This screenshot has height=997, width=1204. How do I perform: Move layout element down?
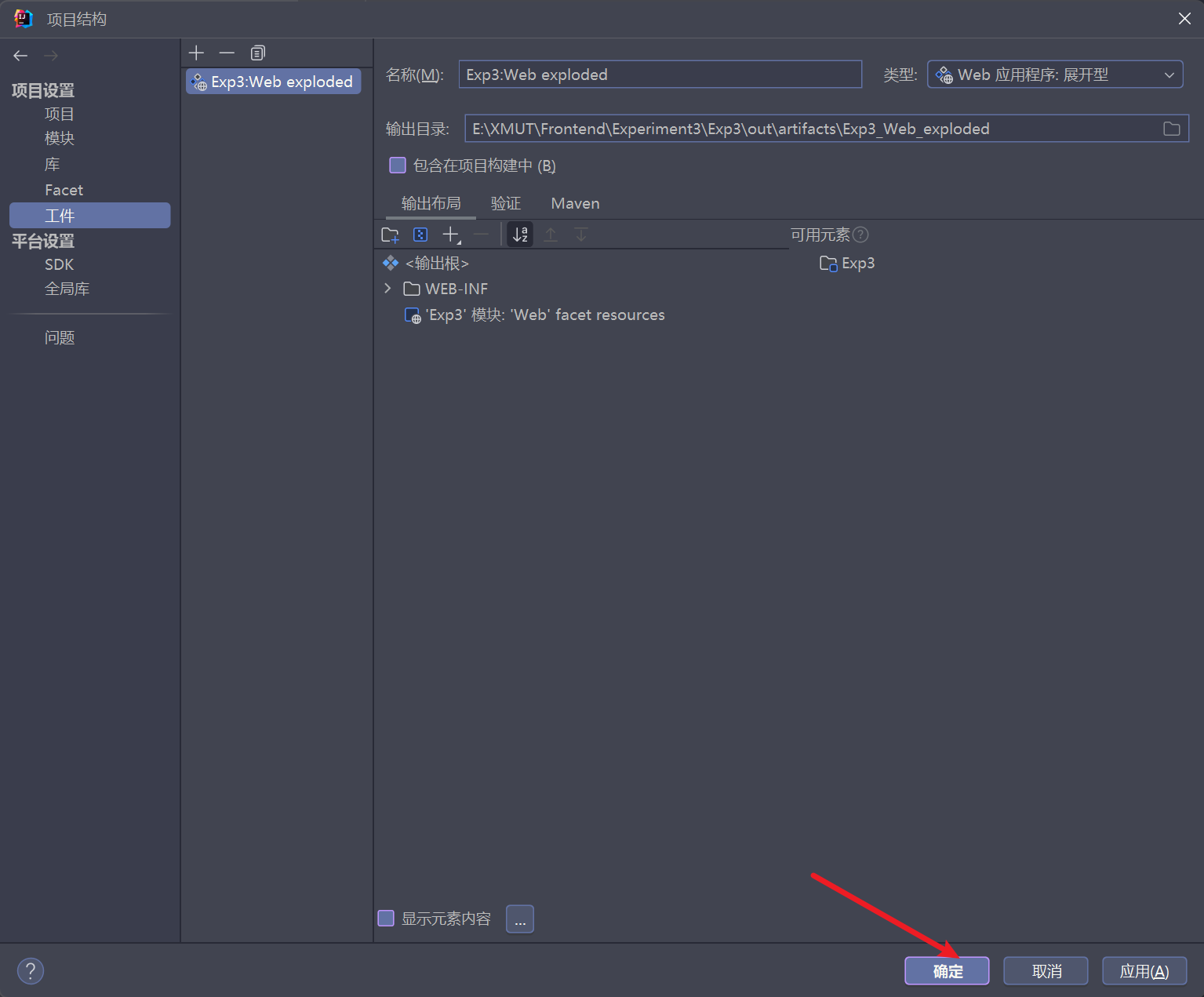[581, 235]
